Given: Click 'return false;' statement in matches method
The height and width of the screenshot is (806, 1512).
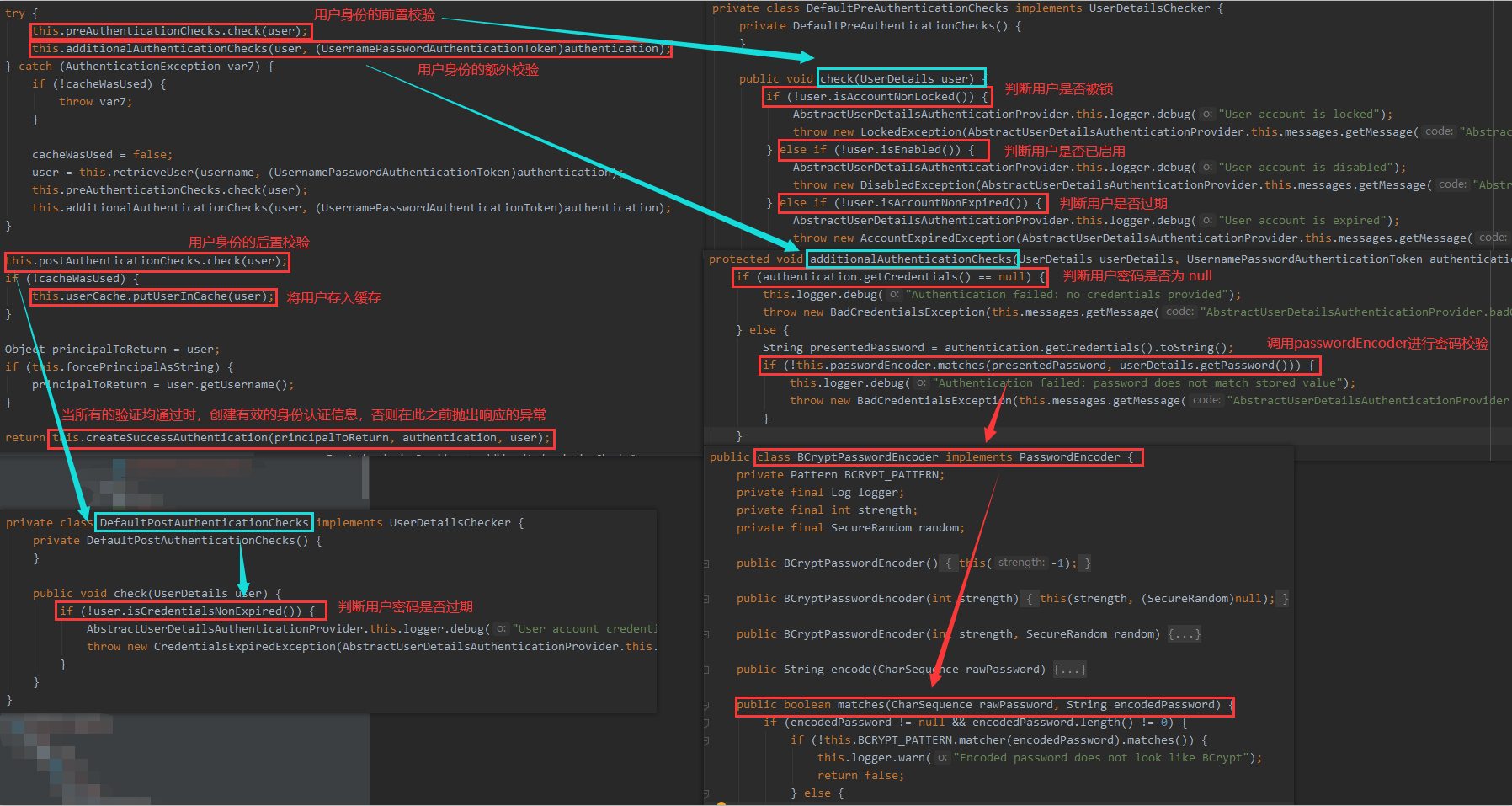Looking at the screenshot, I should (x=860, y=776).
